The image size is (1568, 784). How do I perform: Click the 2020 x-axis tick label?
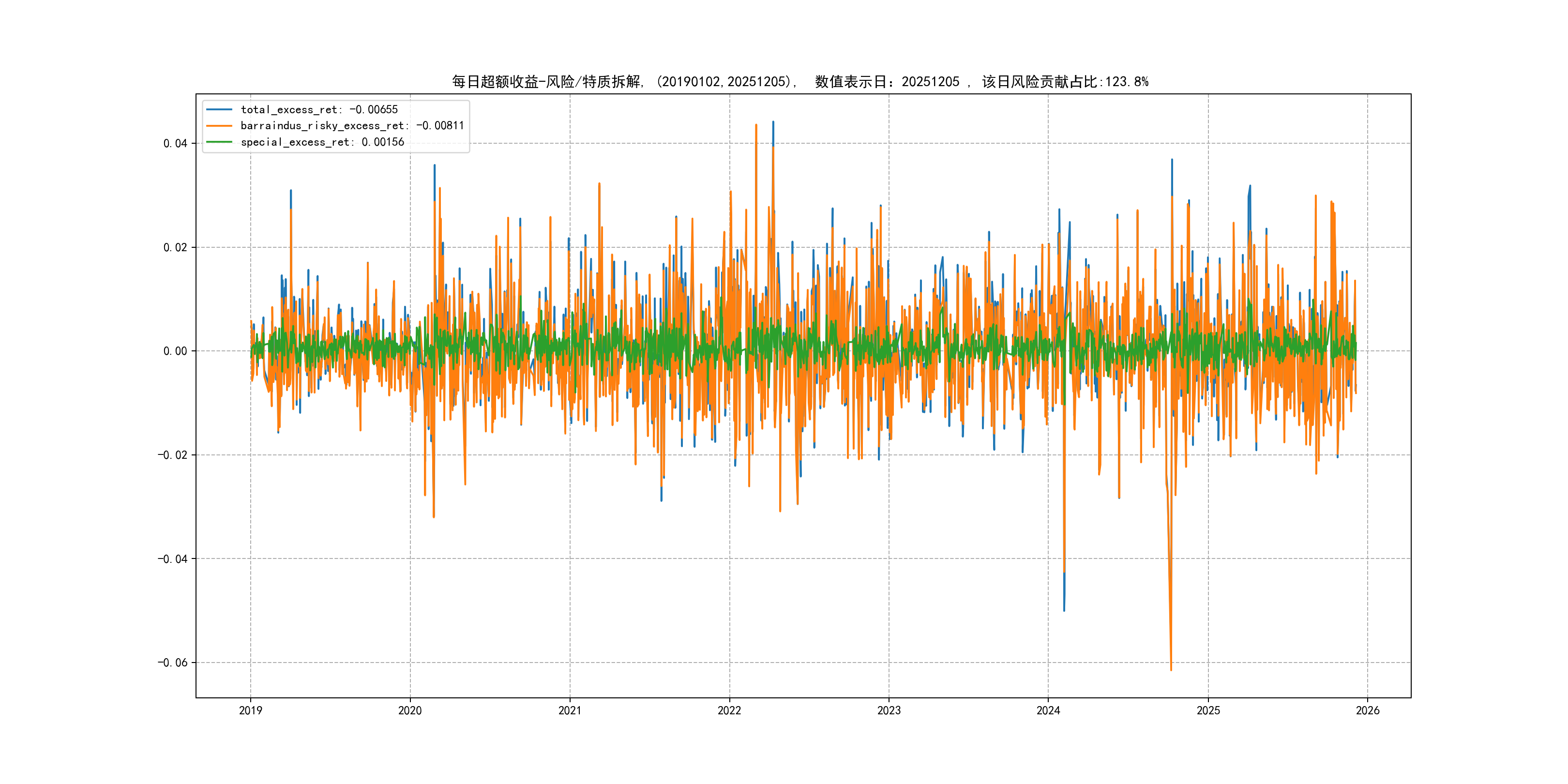click(409, 710)
